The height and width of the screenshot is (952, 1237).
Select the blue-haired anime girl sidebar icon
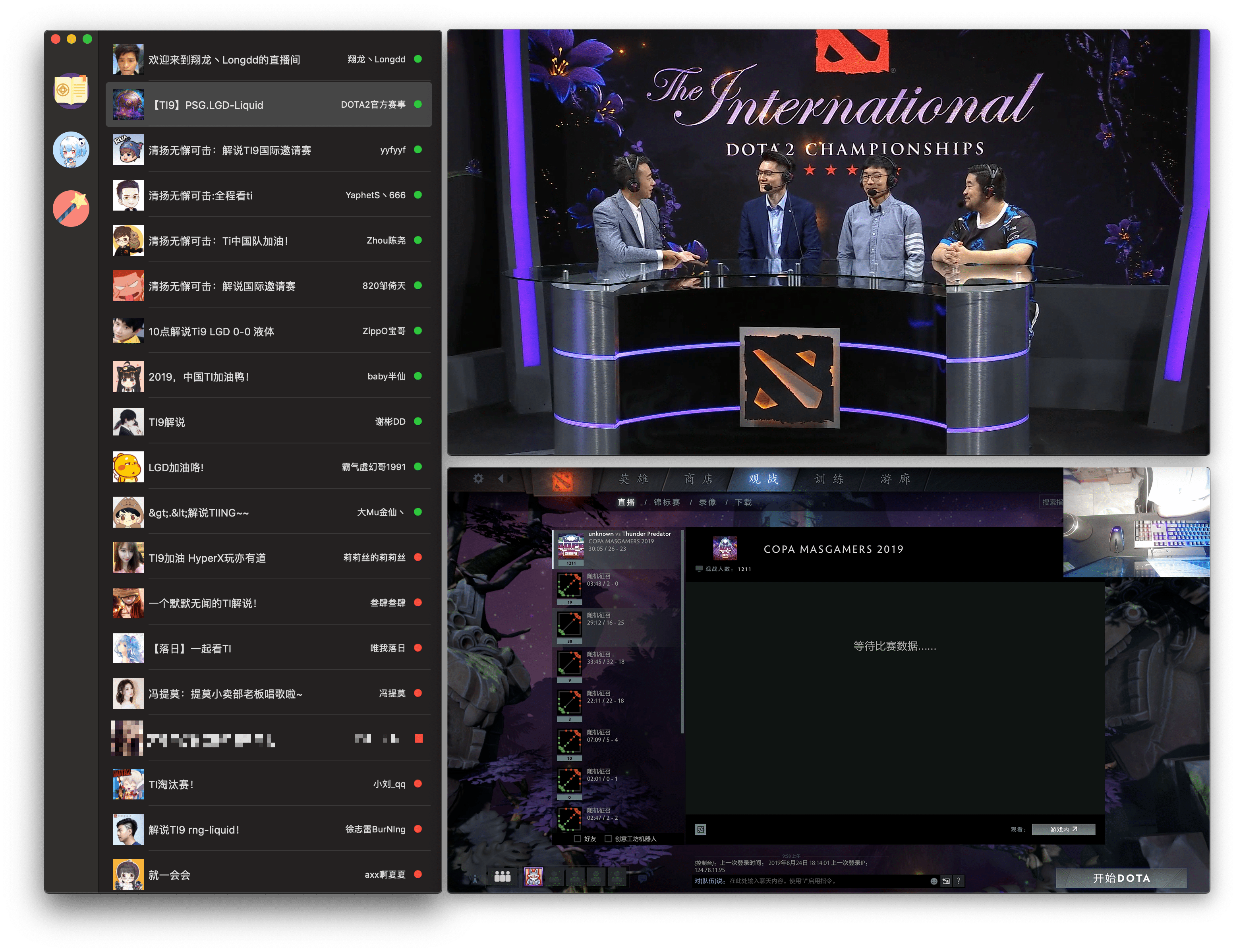(71, 150)
